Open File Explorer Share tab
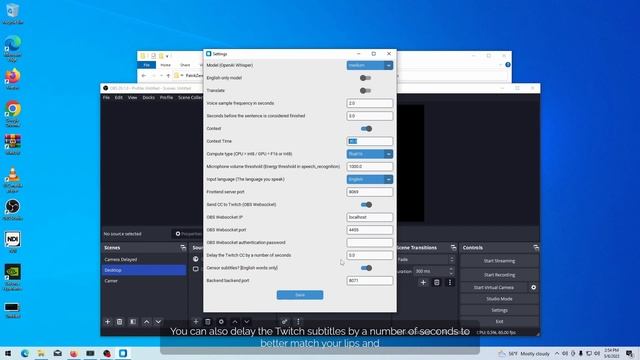 coord(185,65)
